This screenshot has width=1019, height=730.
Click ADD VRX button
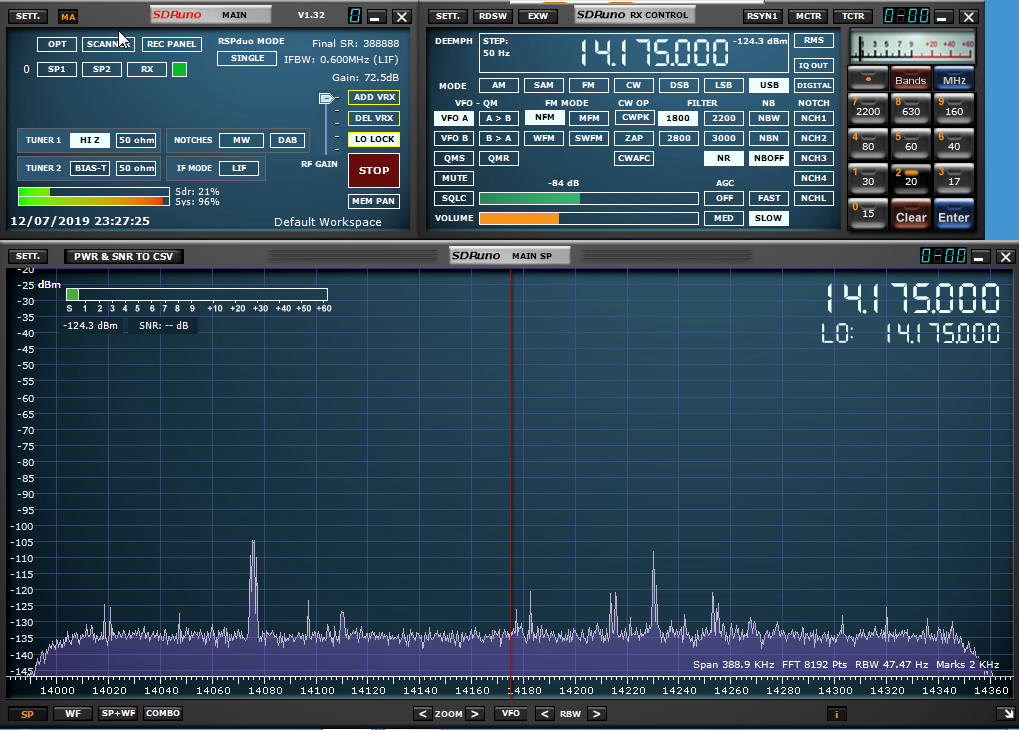pyautogui.click(x=374, y=98)
